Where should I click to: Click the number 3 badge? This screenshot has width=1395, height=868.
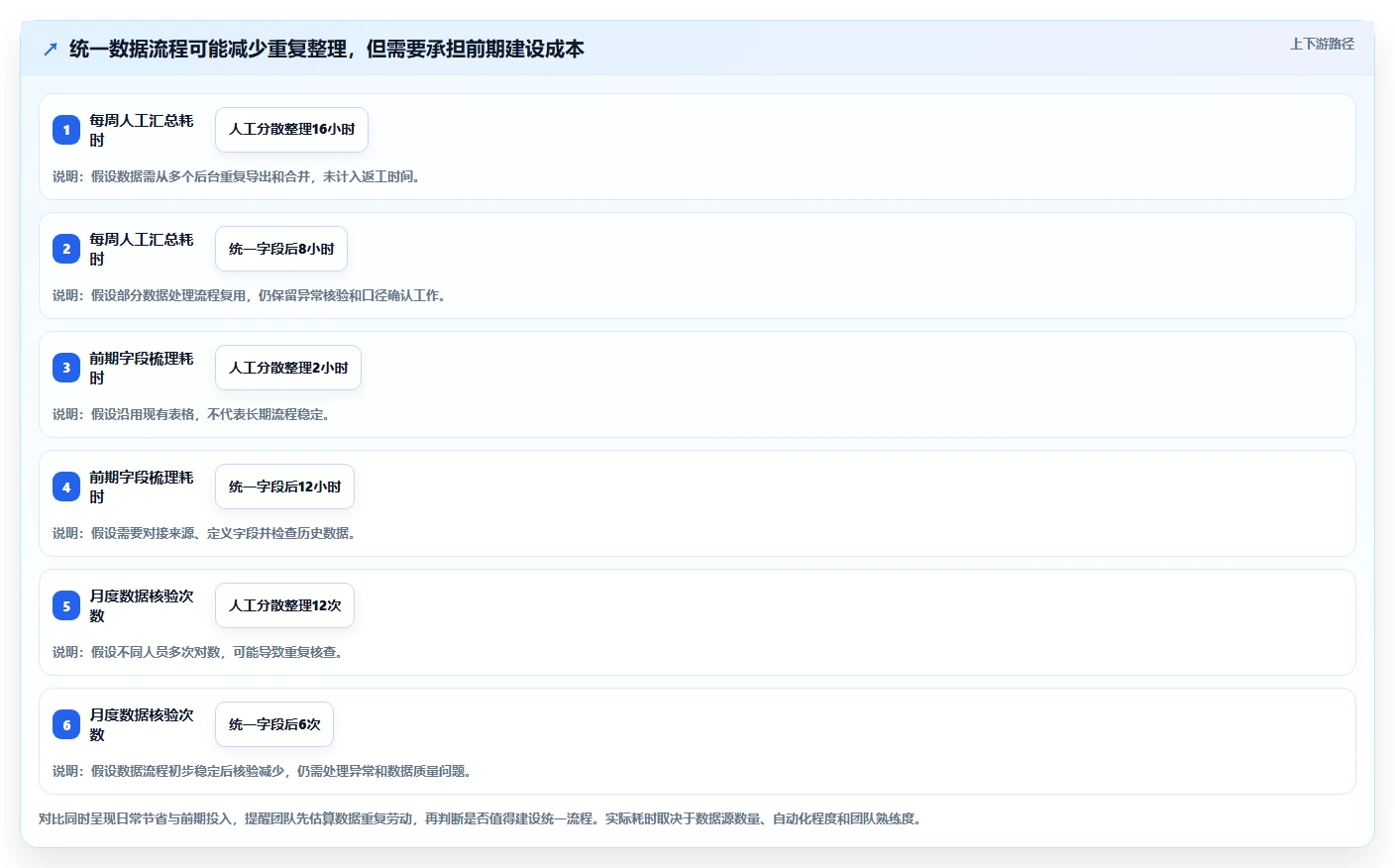(66, 368)
